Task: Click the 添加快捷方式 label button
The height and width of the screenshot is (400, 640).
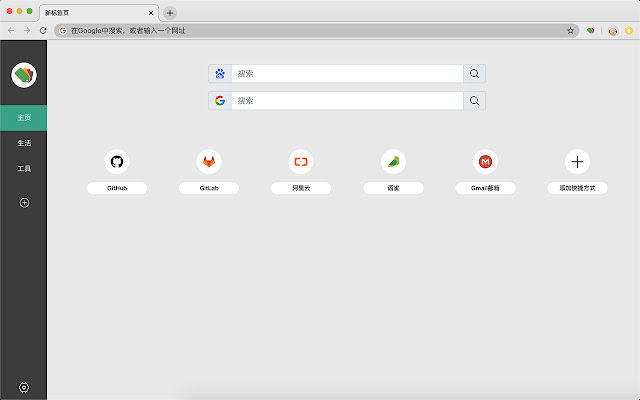Action: [x=577, y=188]
